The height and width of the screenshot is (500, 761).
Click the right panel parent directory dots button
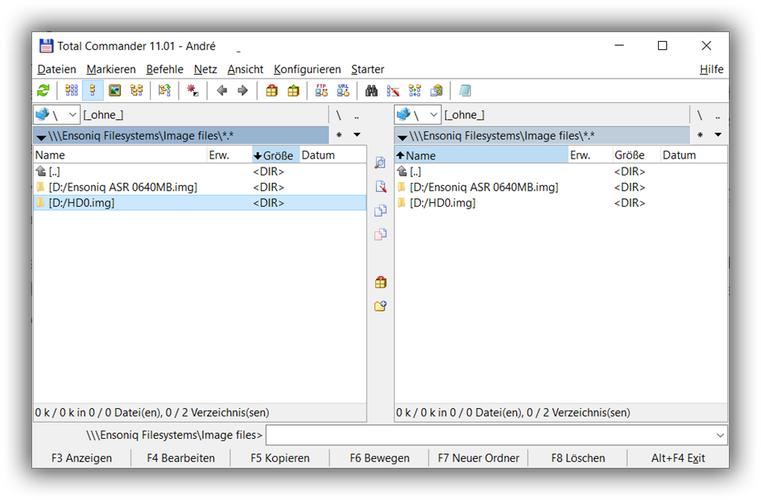click(x=717, y=116)
